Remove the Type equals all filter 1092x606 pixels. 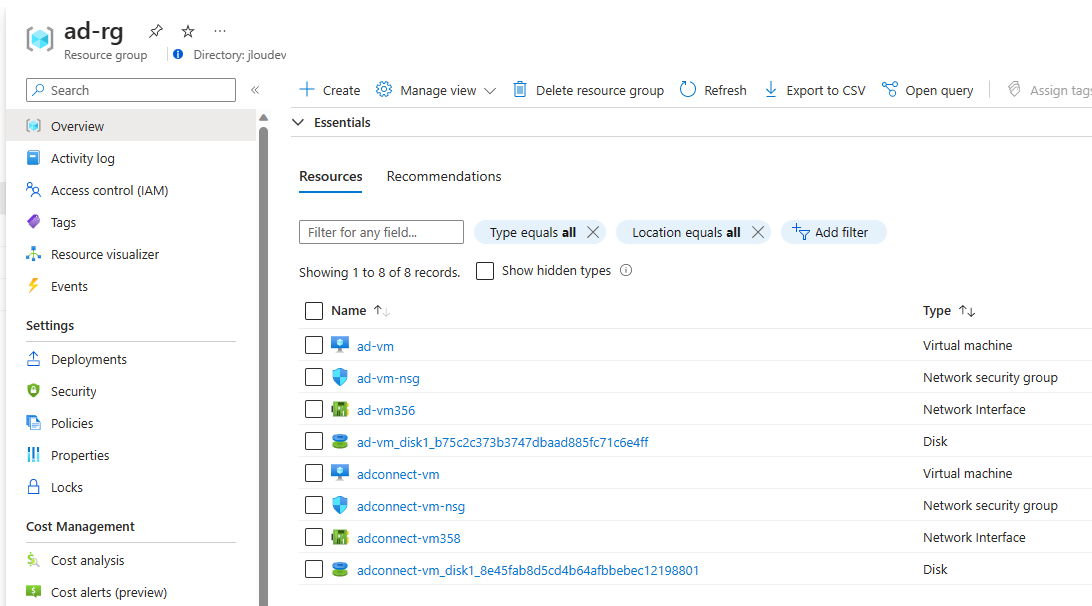[x=593, y=232]
